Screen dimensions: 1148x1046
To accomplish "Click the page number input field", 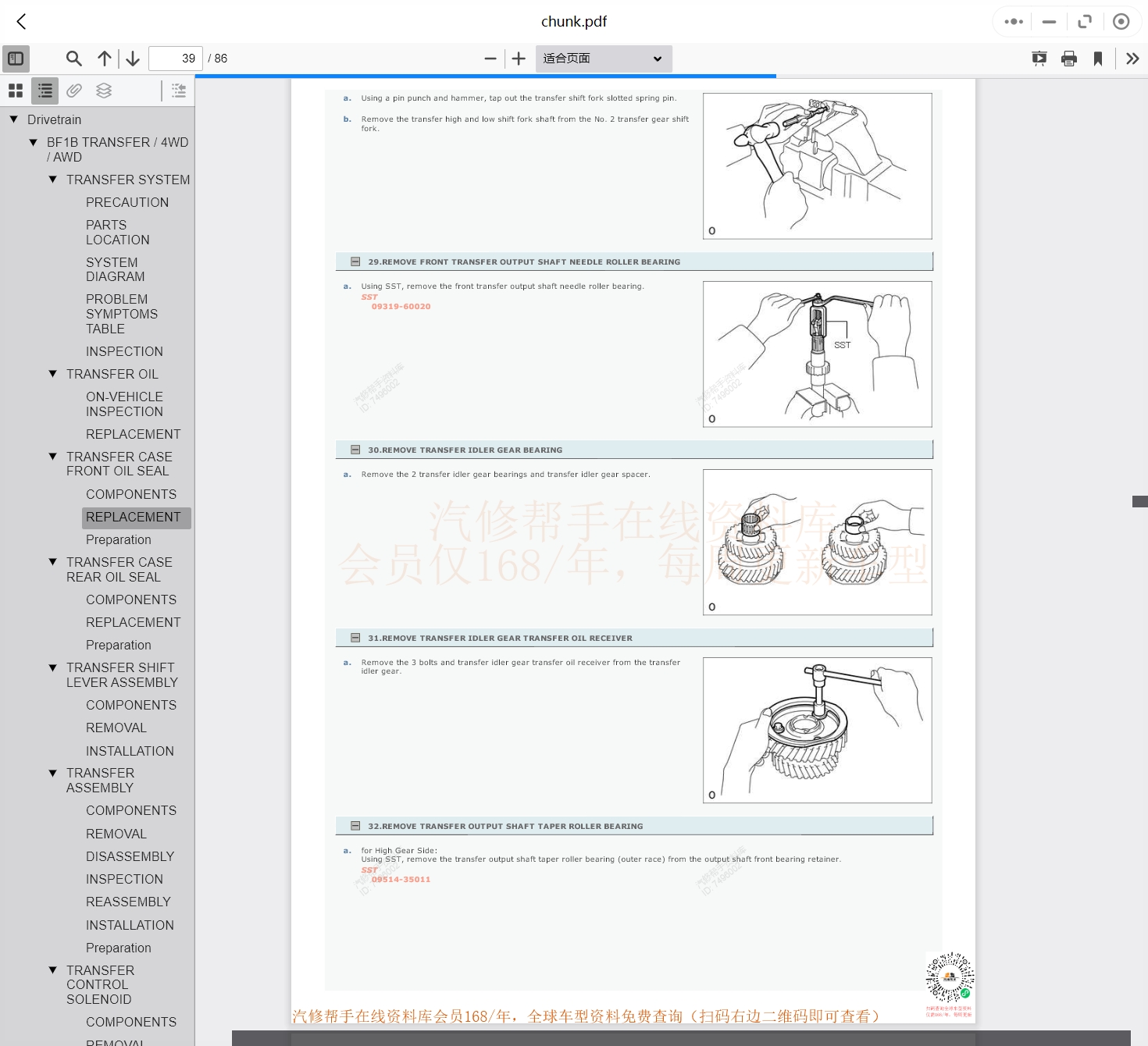I will pos(176,59).
